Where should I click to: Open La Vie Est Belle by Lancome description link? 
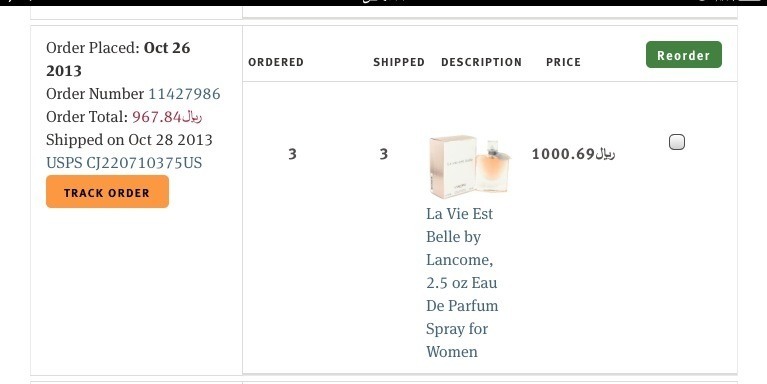[462, 283]
